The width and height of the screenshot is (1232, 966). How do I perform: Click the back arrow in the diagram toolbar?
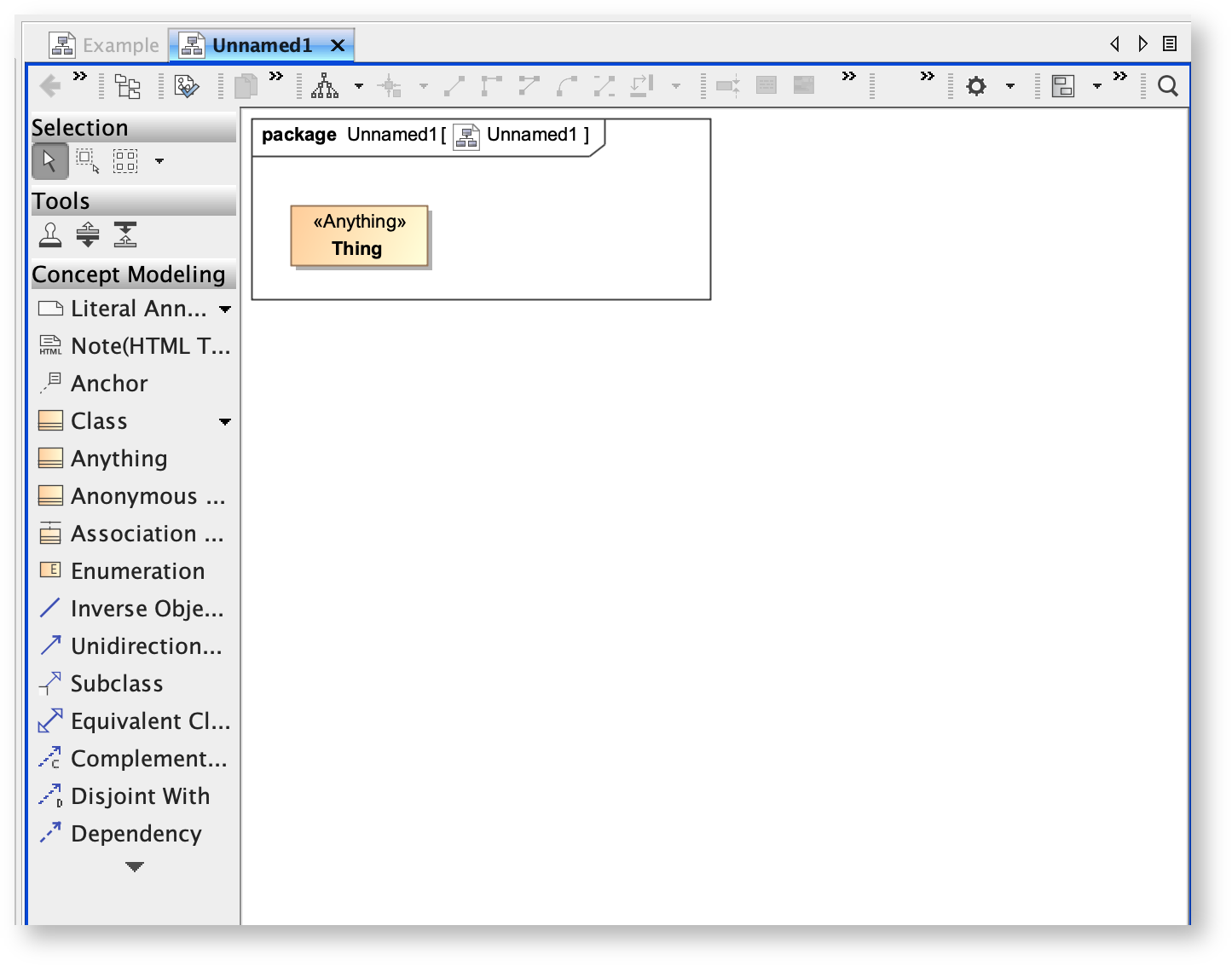coord(50,85)
